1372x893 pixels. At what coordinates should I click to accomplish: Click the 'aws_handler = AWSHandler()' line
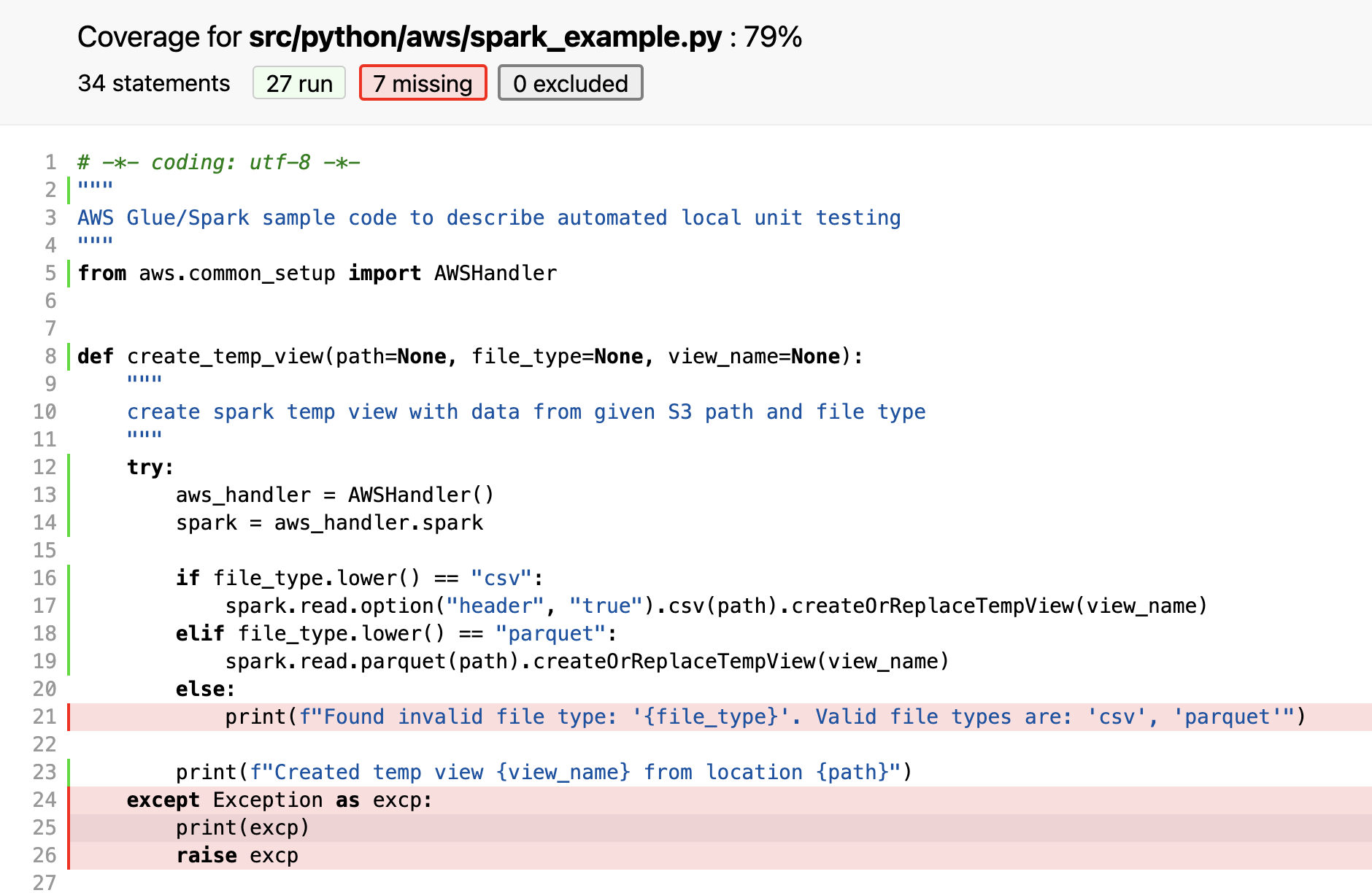click(x=335, y=495)
